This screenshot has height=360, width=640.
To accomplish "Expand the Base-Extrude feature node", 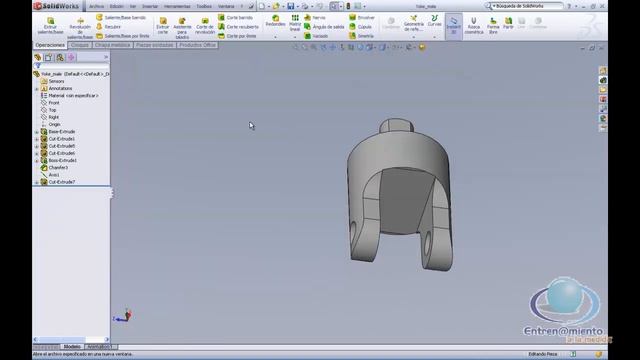I will (37, 132).
